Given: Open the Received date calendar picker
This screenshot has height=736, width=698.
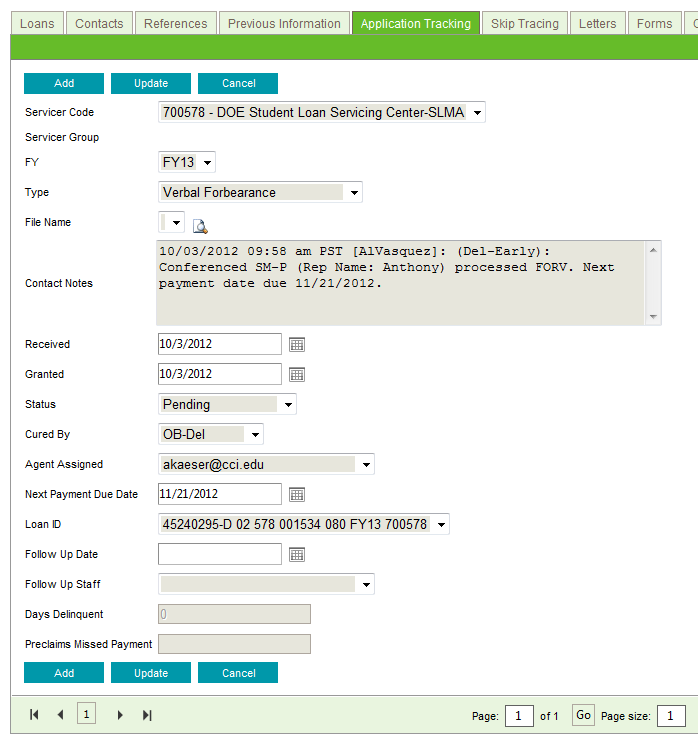Looking at the screenshot, I should (296, 344).
